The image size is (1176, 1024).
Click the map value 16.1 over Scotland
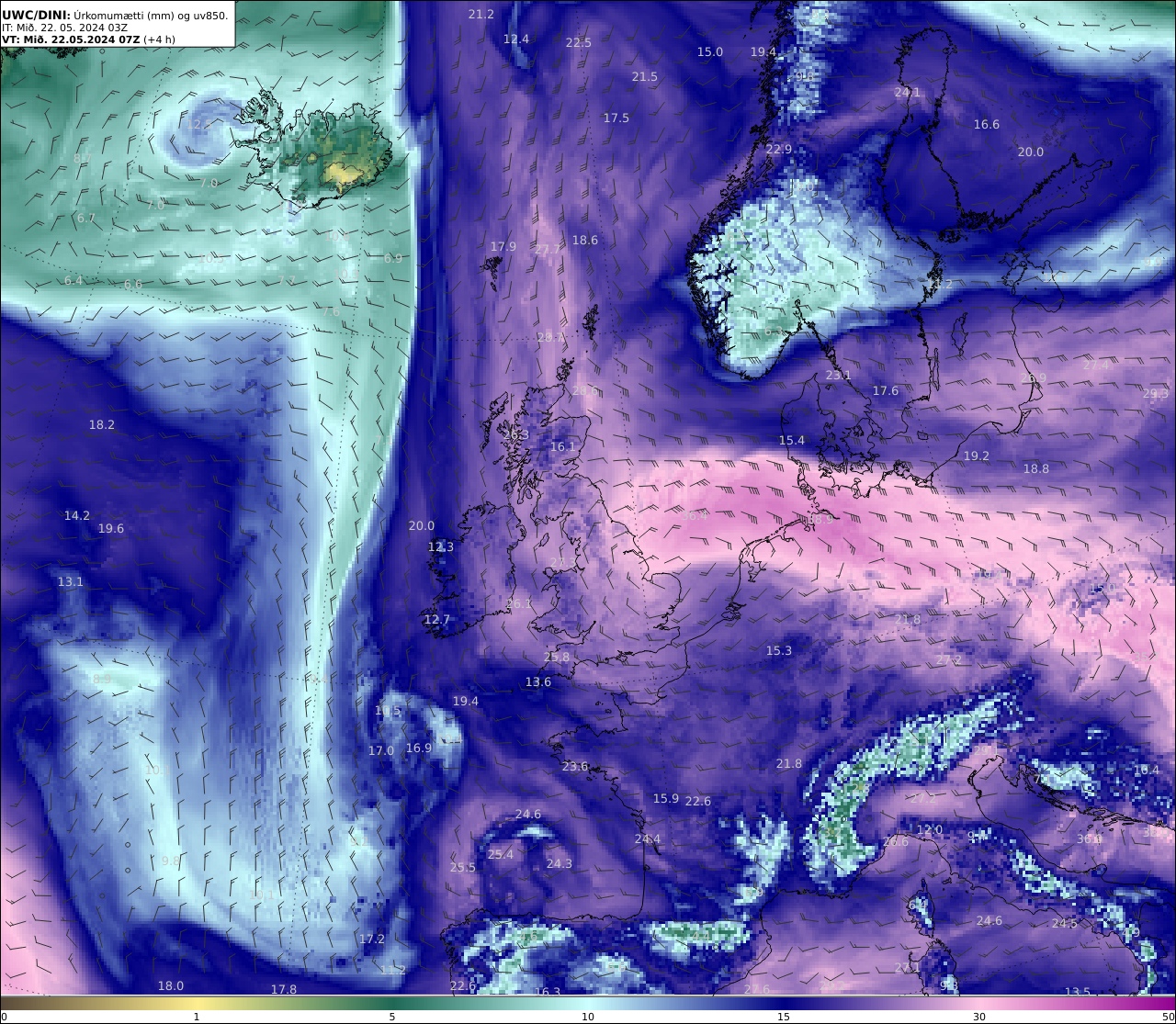click(x=563, y=447)
